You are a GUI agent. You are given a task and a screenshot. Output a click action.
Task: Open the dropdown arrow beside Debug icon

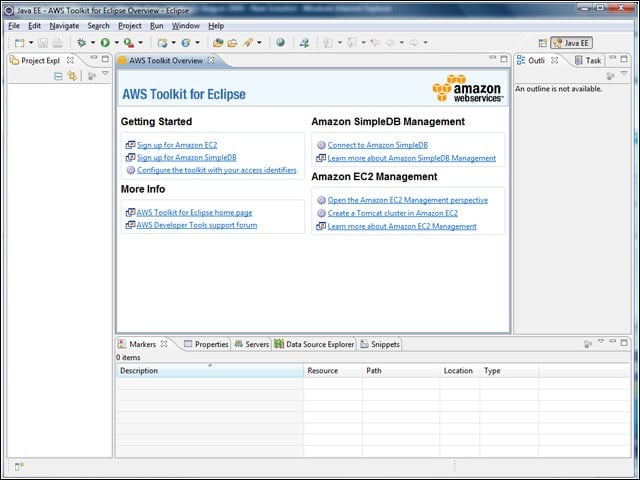(93, 42)
